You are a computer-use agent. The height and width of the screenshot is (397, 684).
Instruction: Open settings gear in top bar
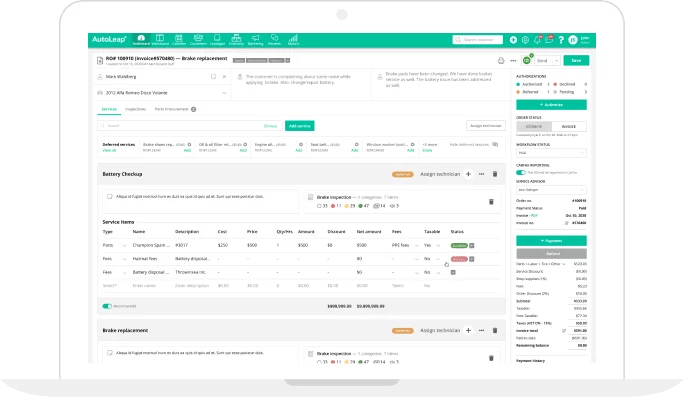pos(525,40)
